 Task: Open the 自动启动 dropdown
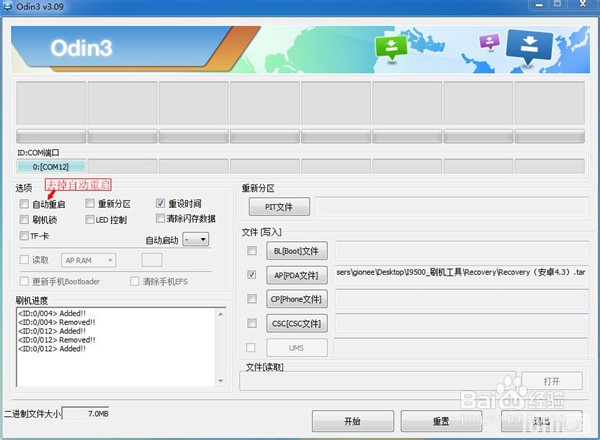[196, 240]
